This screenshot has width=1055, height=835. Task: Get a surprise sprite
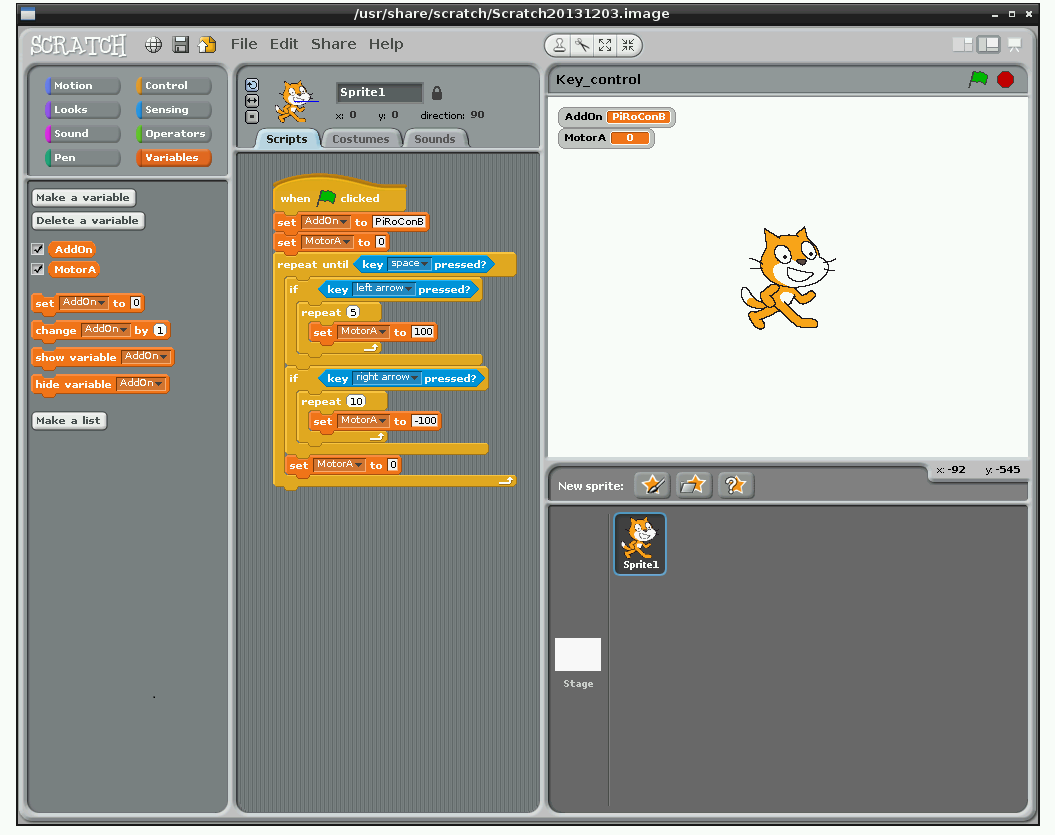pos(735,485)
